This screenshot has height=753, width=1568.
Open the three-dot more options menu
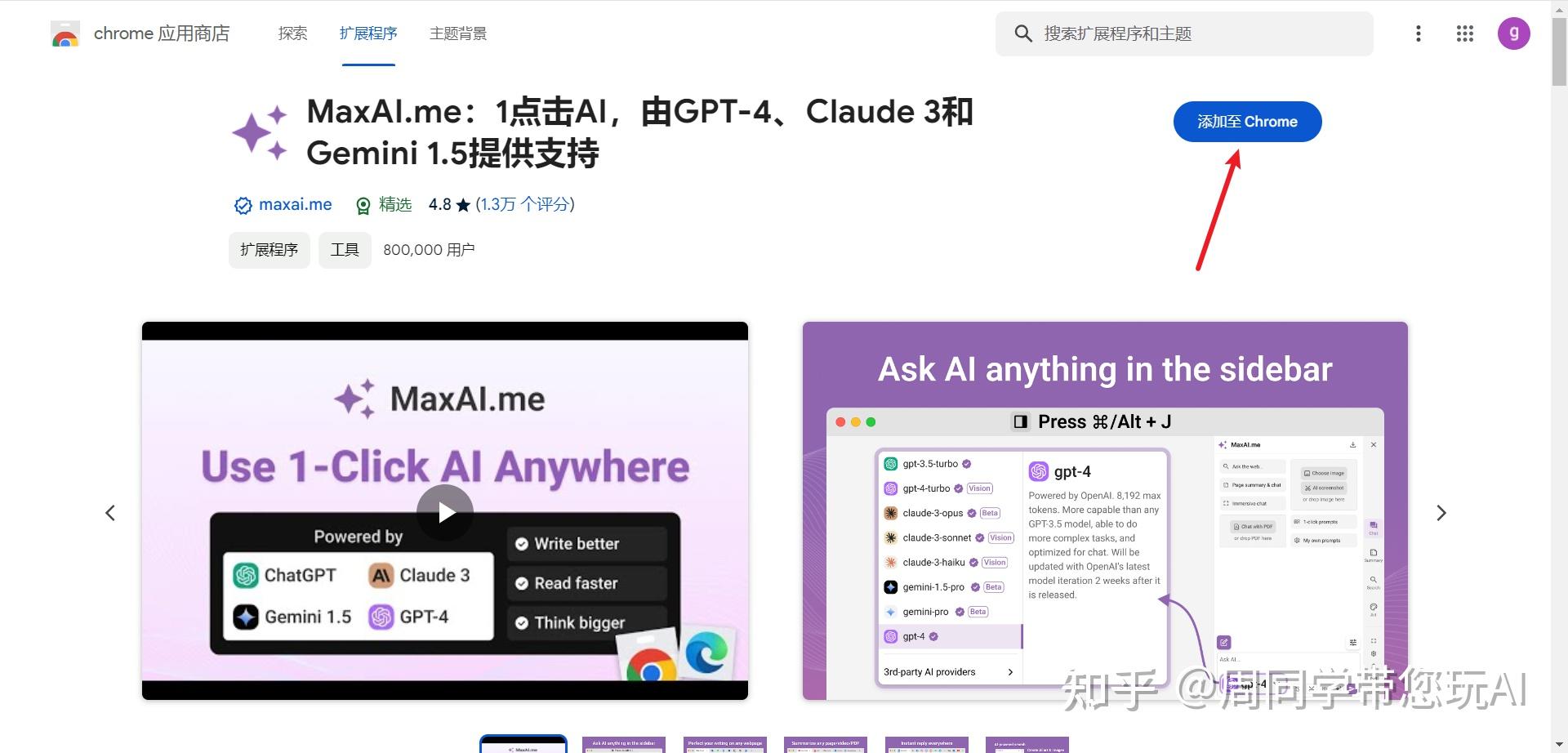point(1419,33)
